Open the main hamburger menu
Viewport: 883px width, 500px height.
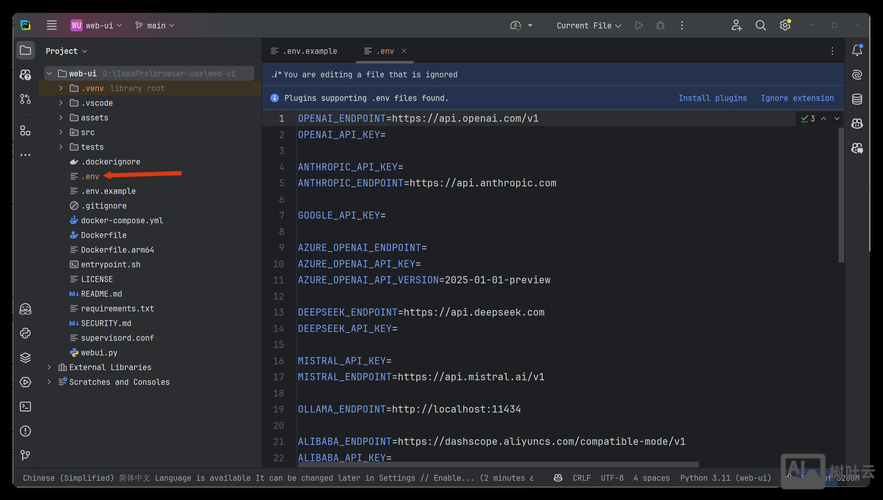click(52, 25)
